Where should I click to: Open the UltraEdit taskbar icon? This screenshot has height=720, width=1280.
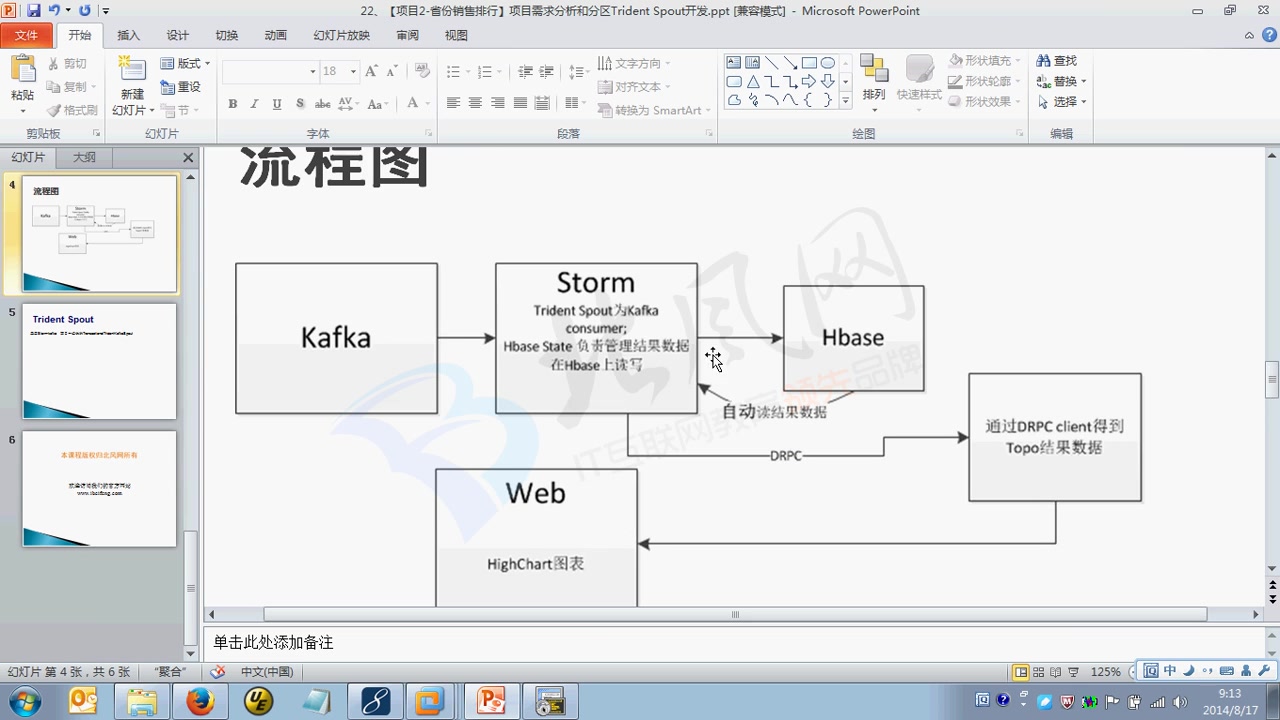[259, 701]
